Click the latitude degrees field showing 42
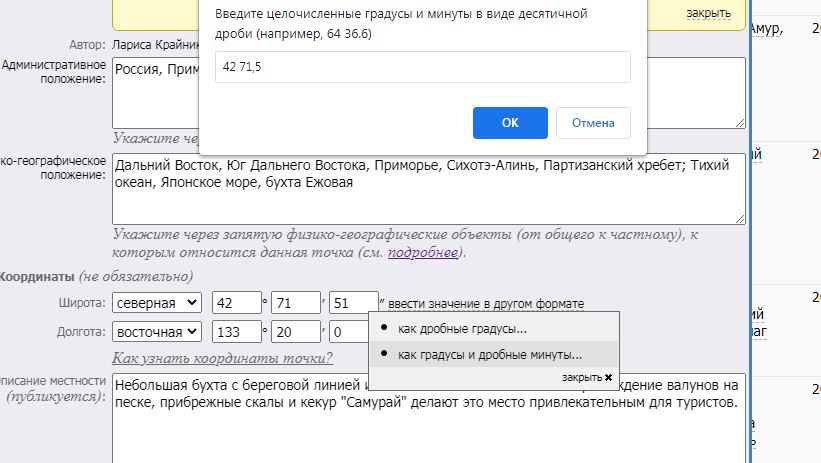Screen dimensions: 821x463 (236, 303)
